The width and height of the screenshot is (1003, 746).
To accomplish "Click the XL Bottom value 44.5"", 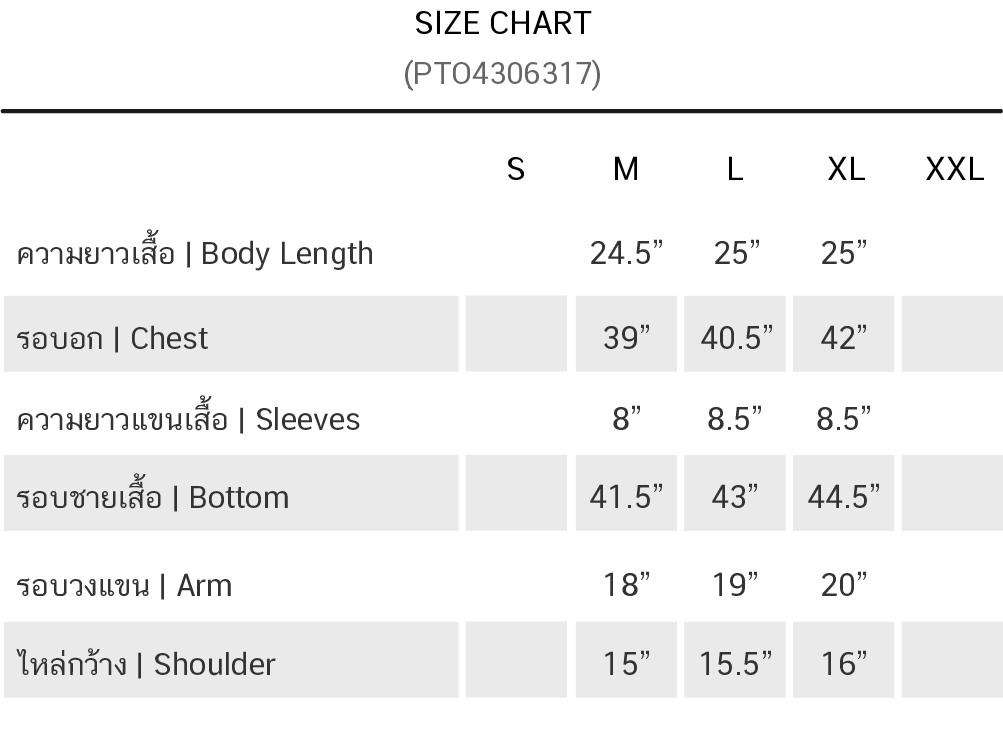I will click(844, 497).
